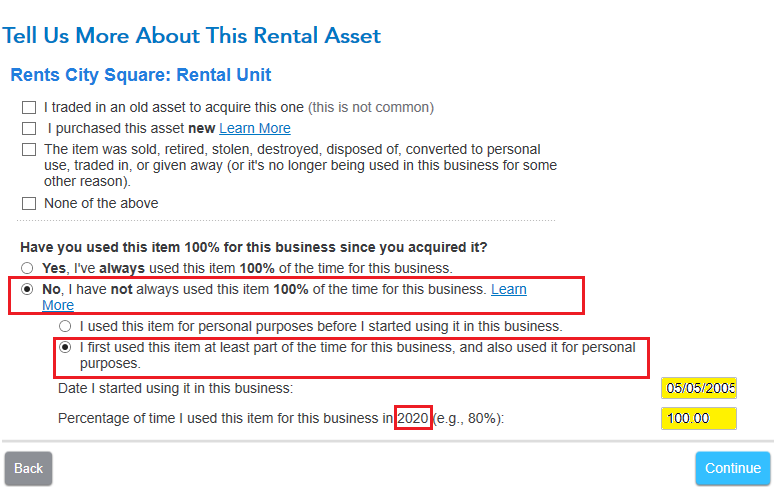Click the Percentage of time label text
Screen dimensions: 782x487
[x=225, y=418]
